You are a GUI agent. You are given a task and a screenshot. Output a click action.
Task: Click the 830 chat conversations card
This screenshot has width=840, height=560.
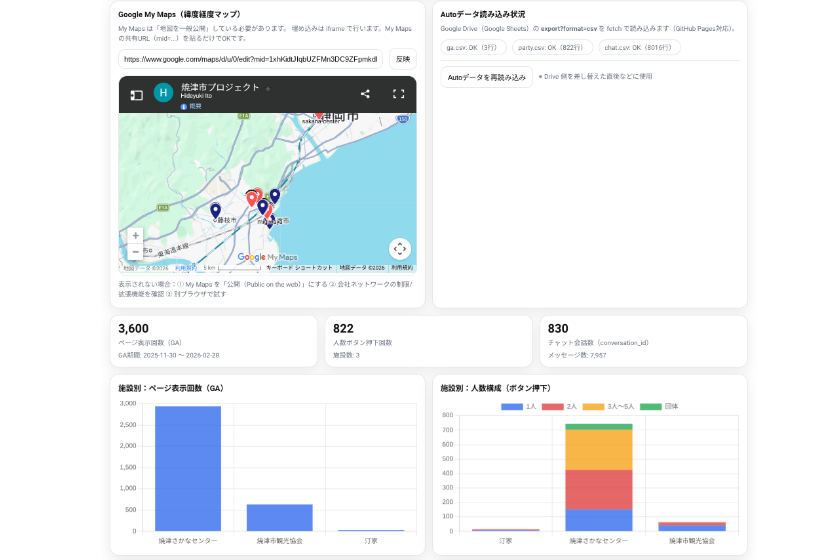tap(643, 341)
